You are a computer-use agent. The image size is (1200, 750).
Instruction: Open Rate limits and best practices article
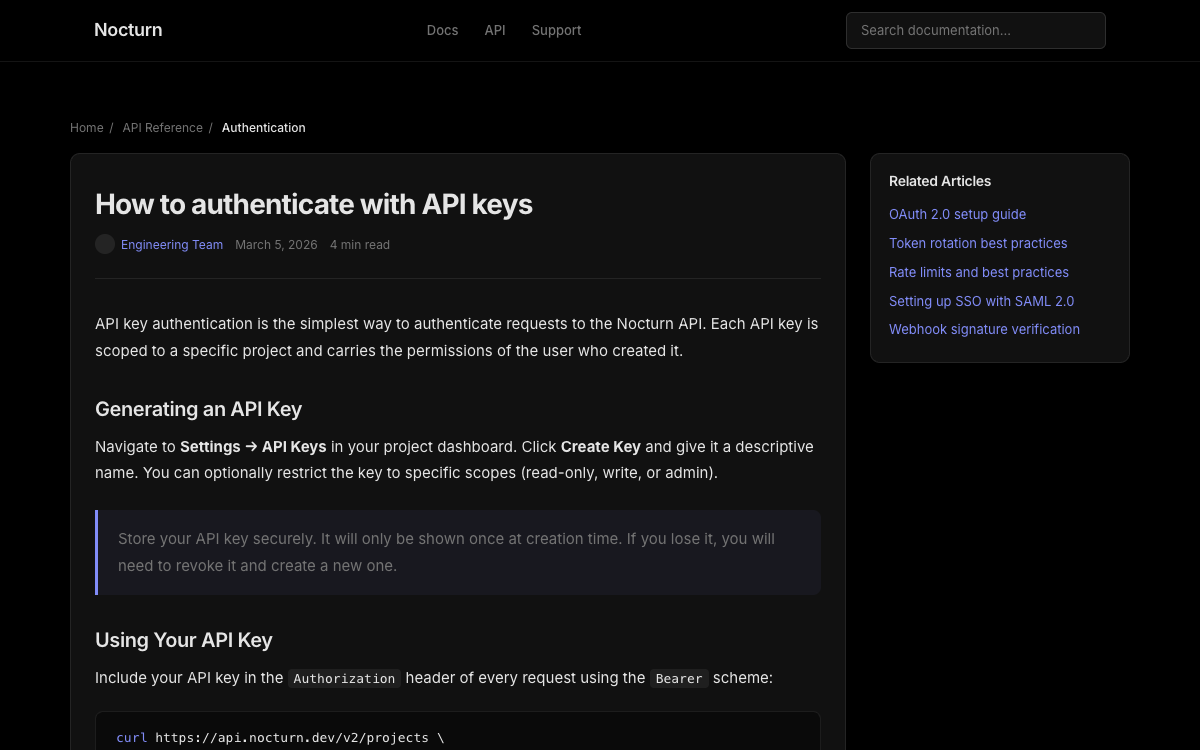click(979, 272)
